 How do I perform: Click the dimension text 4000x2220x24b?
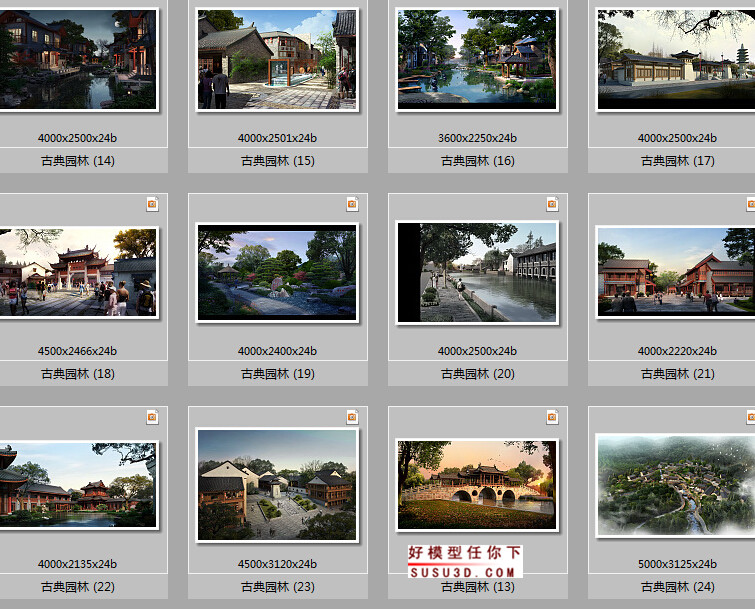click(677, 351)
